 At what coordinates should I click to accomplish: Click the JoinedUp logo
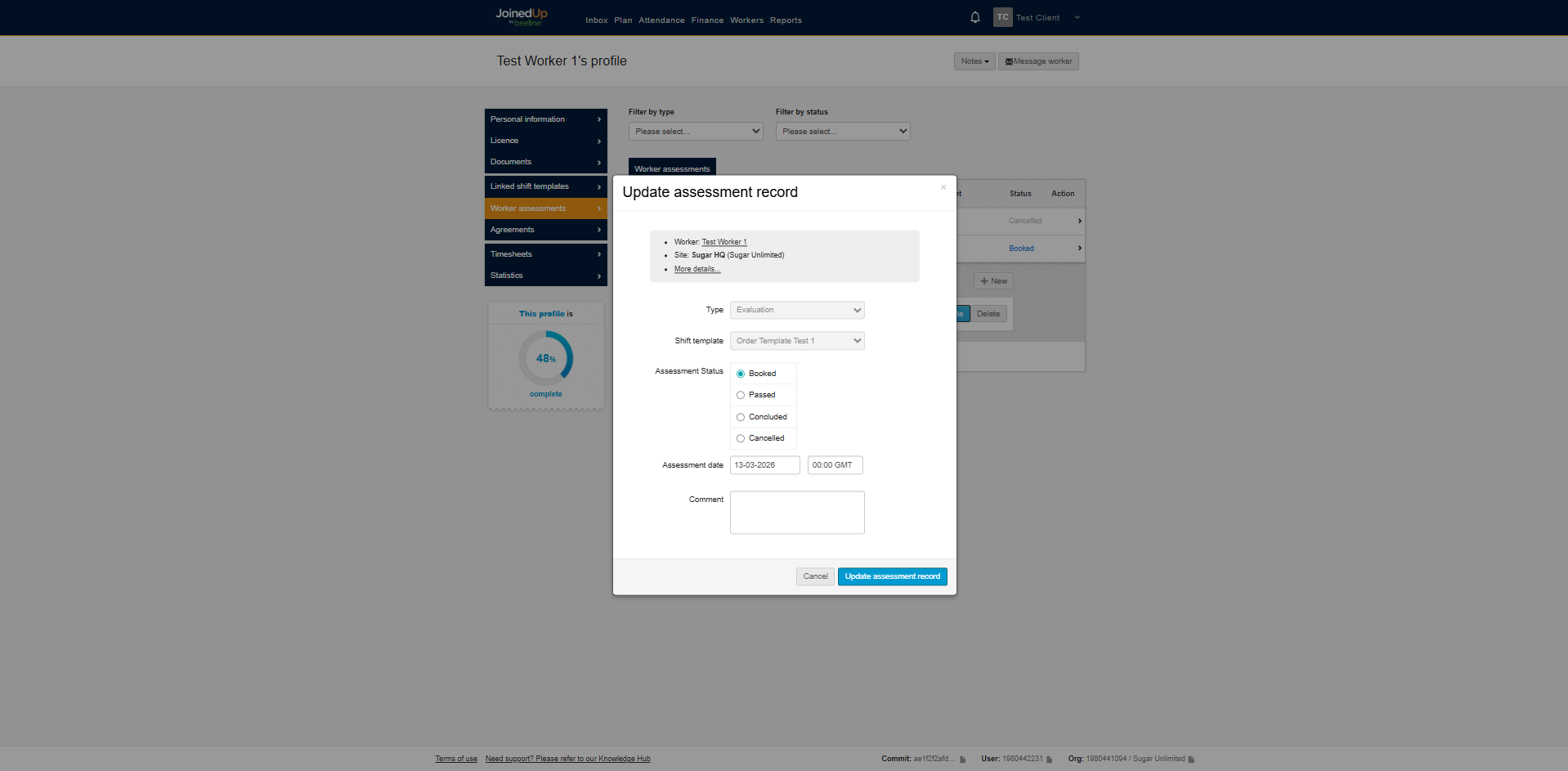click(521, 16)
